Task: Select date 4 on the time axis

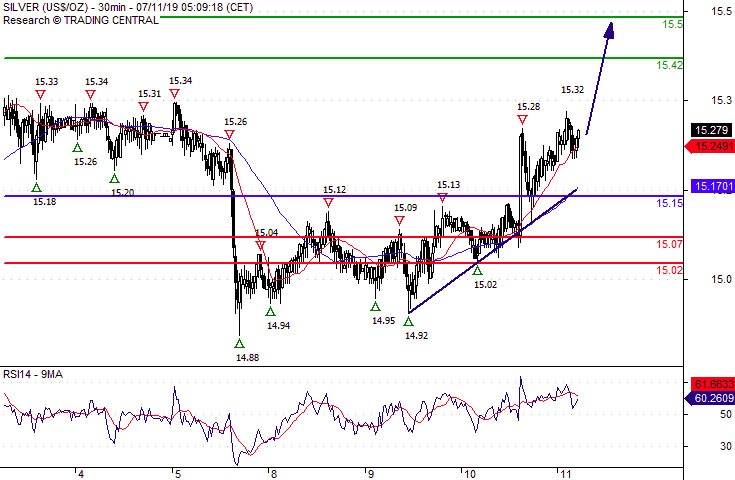Action: click(81, 474)
